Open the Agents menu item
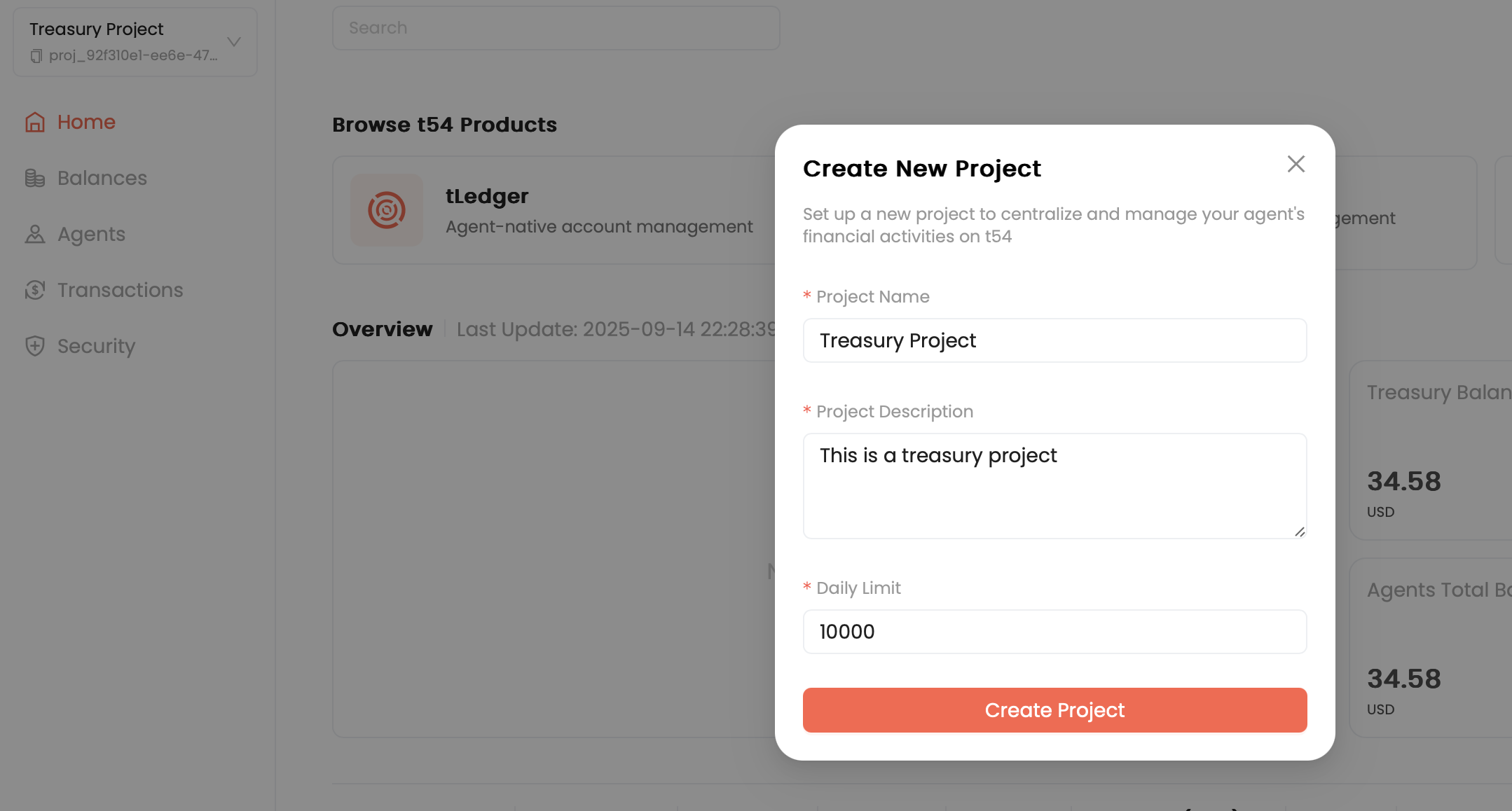The height and width of the screenshot is (811, 1512). [x=91, y=234]
